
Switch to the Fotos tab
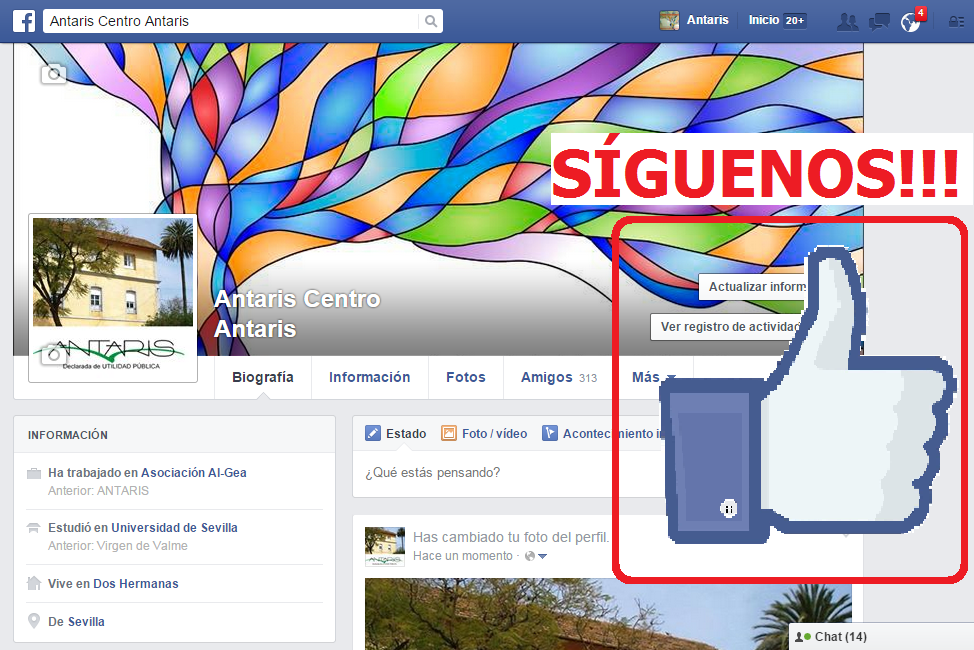coord(466,377)
